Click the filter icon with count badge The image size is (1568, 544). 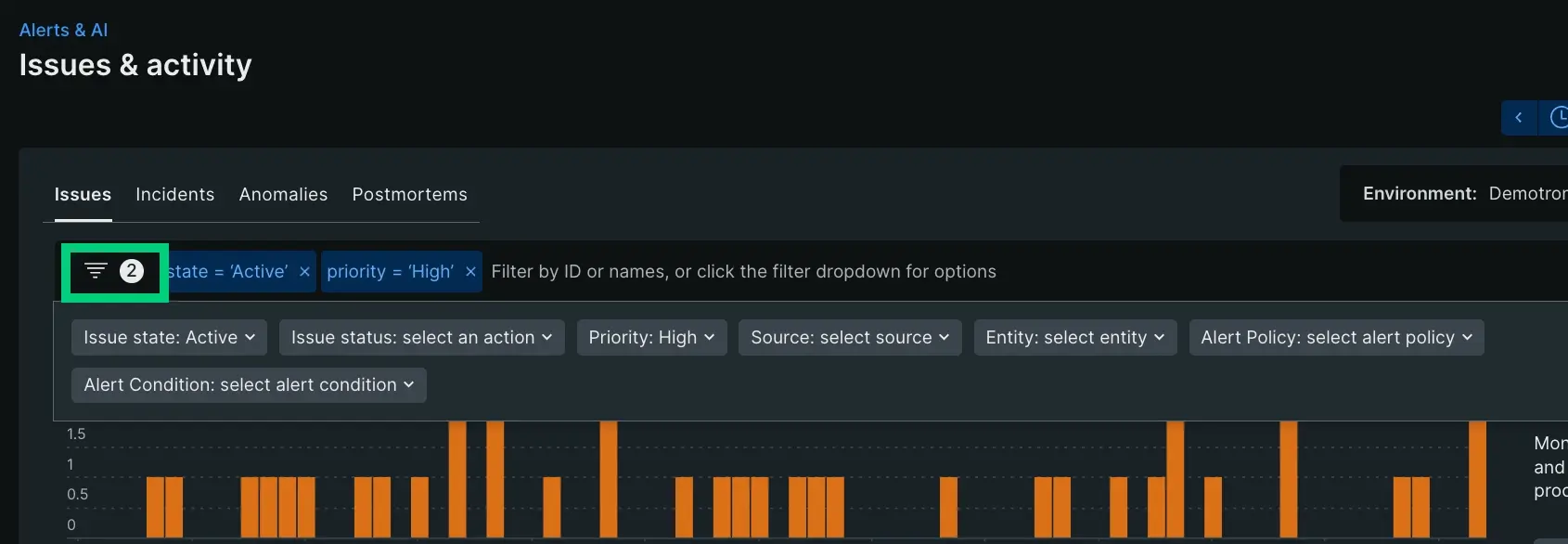[x=113, y=271]
